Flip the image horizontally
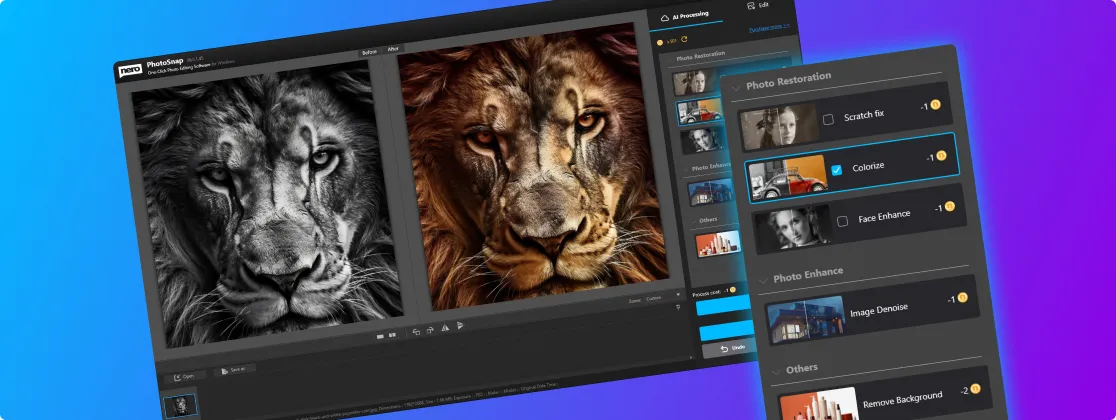This screenshot has height=420, width=1116. point(445,327)
